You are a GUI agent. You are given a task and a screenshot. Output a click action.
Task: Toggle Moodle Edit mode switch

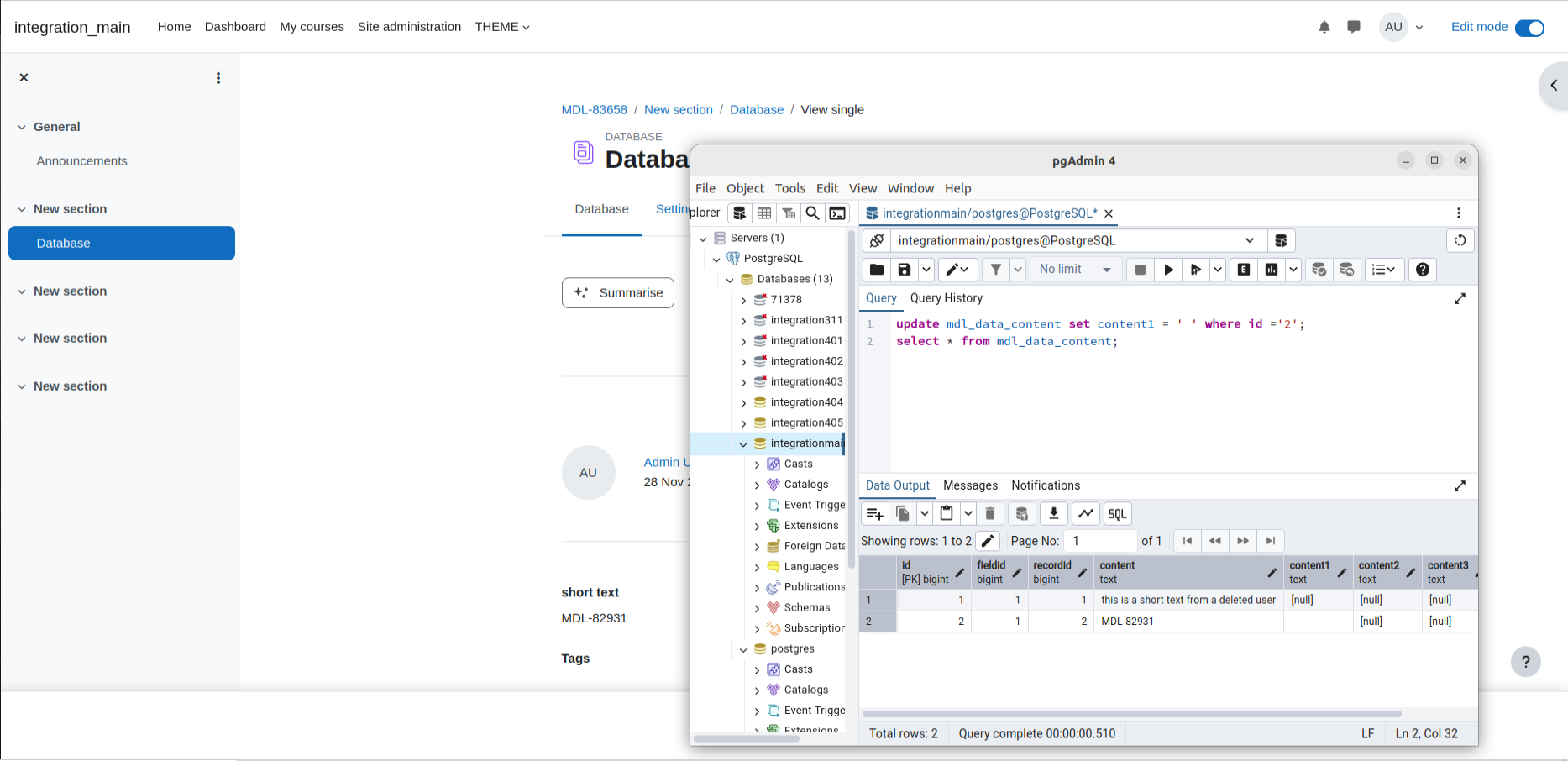1529,28
